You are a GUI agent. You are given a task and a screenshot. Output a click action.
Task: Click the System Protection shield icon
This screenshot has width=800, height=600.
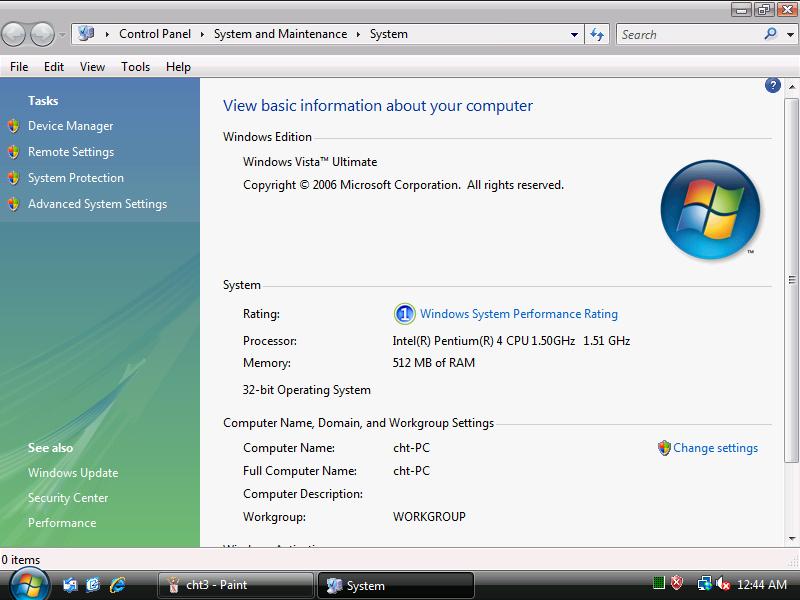(13, 178)
